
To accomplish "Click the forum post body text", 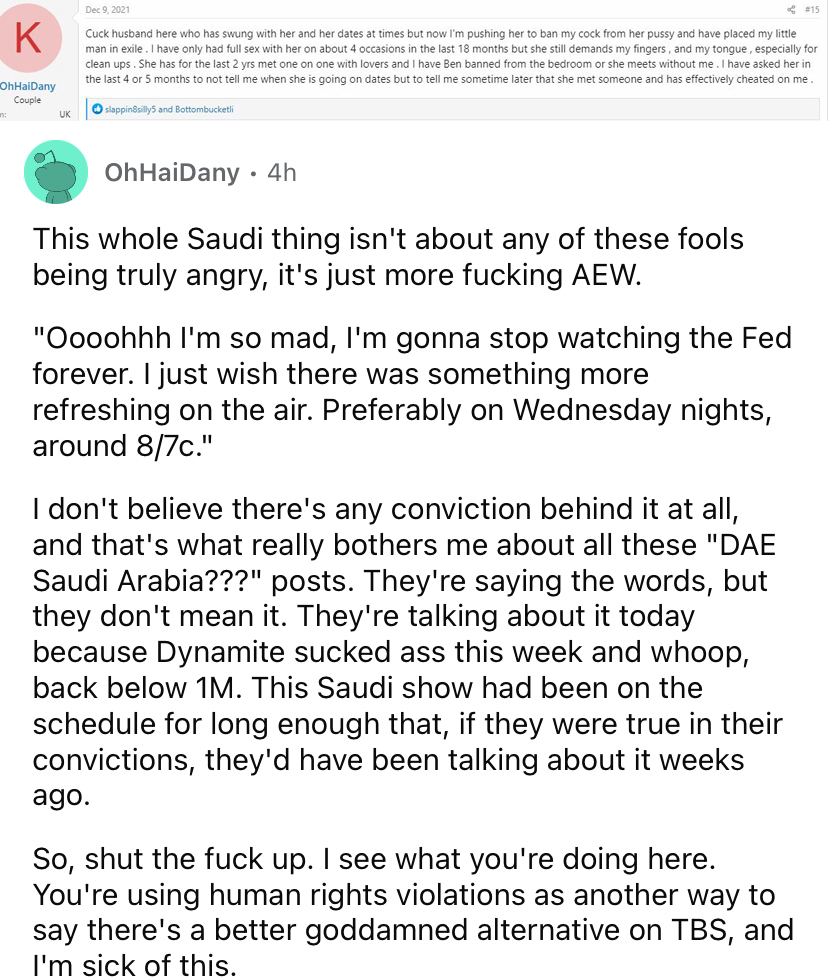I will pos(451,56).
